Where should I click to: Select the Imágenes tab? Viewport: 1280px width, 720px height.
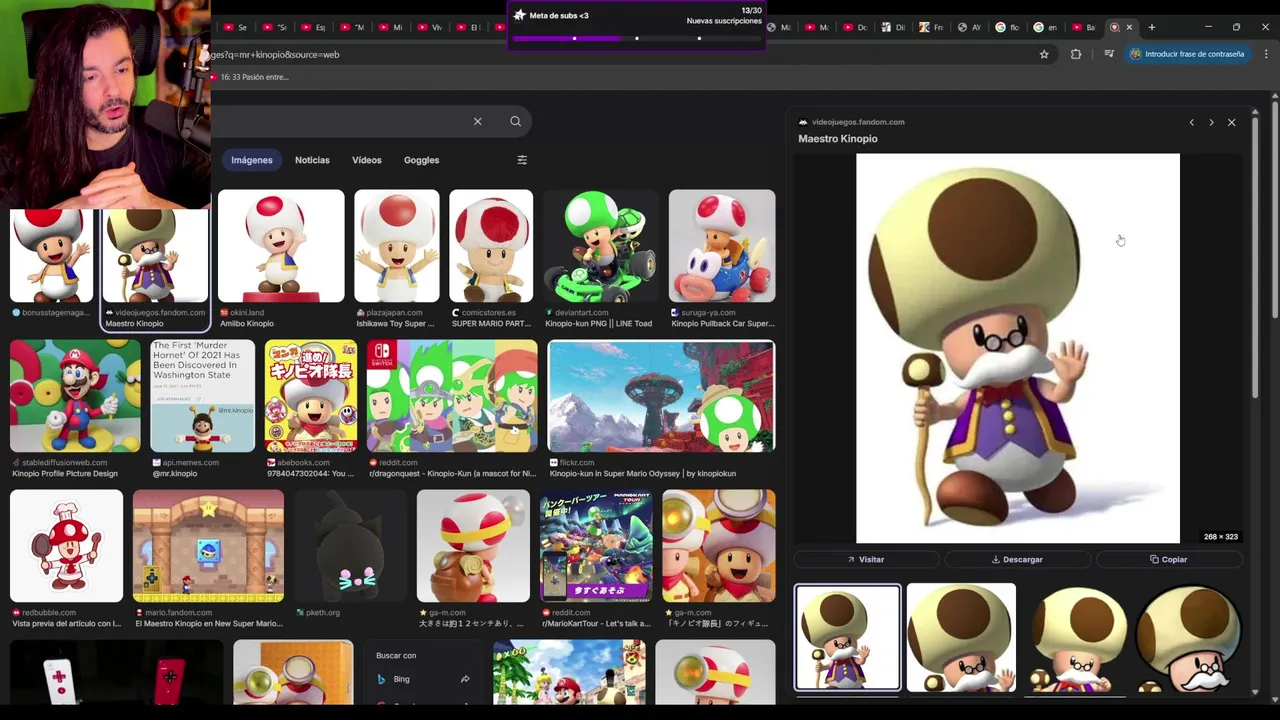coord(252,160)
